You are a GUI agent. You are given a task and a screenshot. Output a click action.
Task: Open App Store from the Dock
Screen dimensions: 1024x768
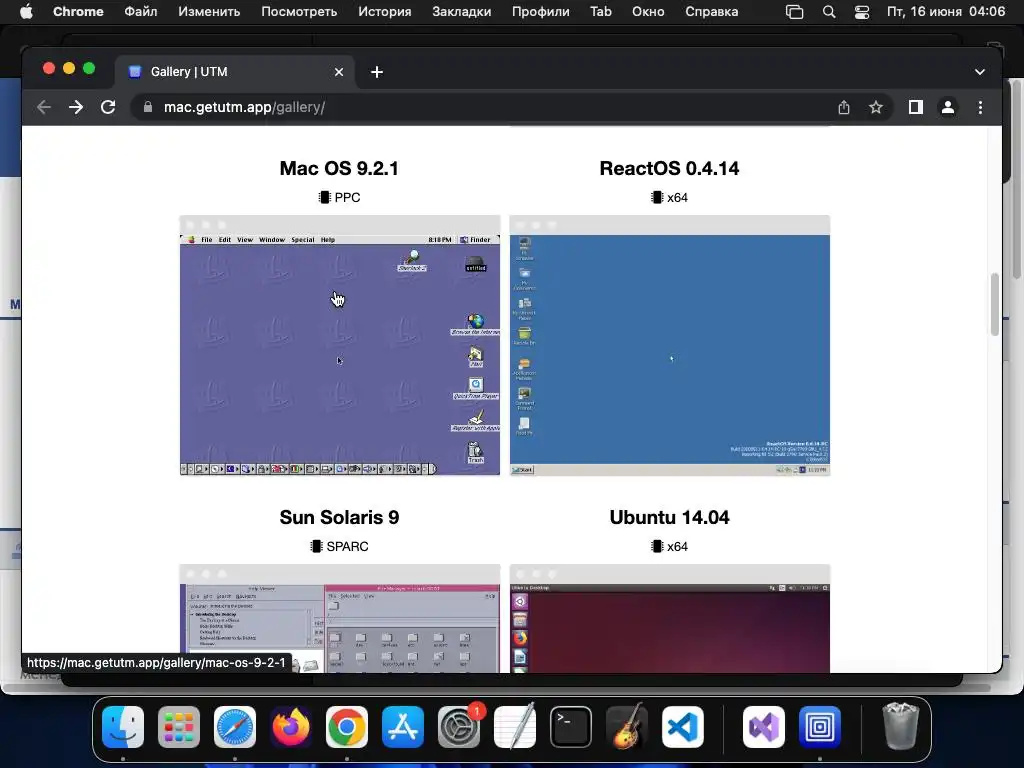(x=403, y=727)
